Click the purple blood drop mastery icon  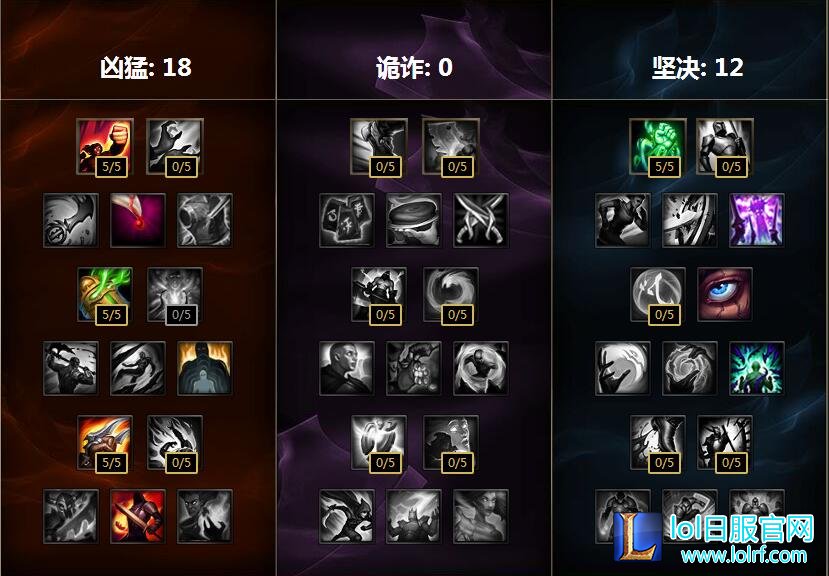pyautogui.click(x=137, y=220)
